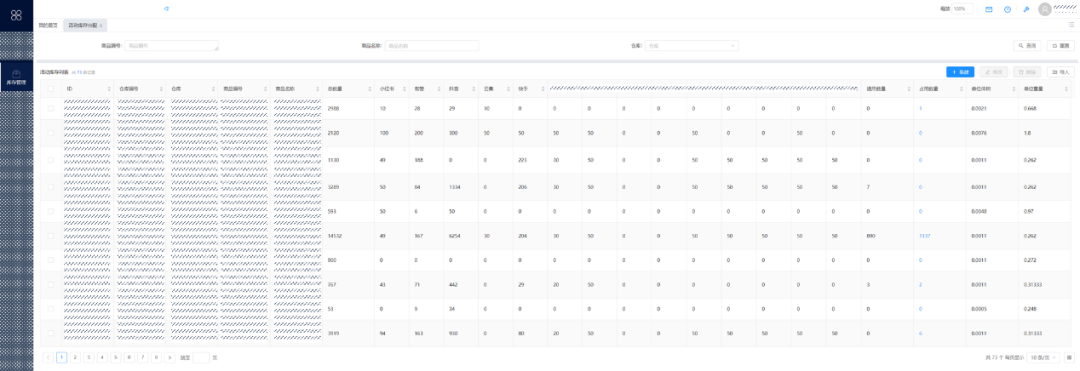Screen dimensions: 1080x371
Task: Sort by the 占用数量 column
Action: [961, 89]
